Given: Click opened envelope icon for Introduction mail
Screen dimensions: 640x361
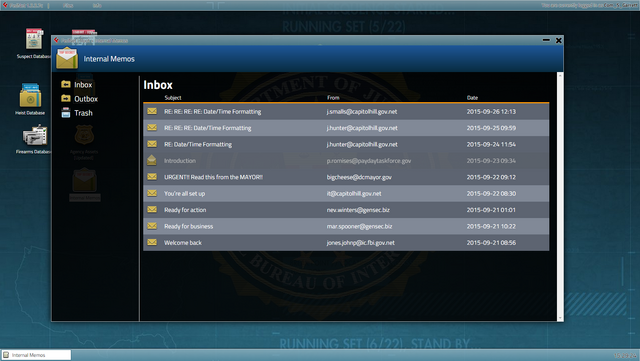Looking at the screenshot, I should pyautogui.click(x=152, y=160).
